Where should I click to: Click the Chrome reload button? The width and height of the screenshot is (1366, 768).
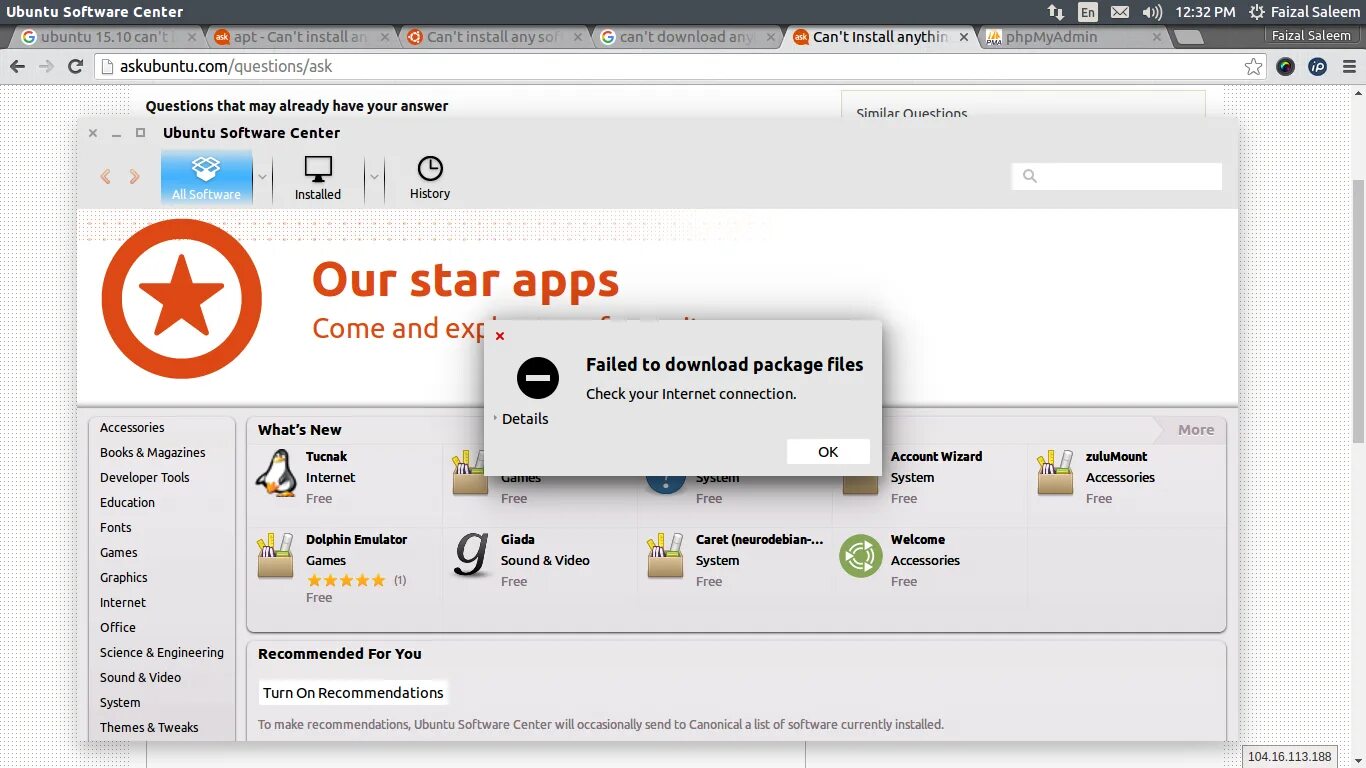(x=75, y=66)
